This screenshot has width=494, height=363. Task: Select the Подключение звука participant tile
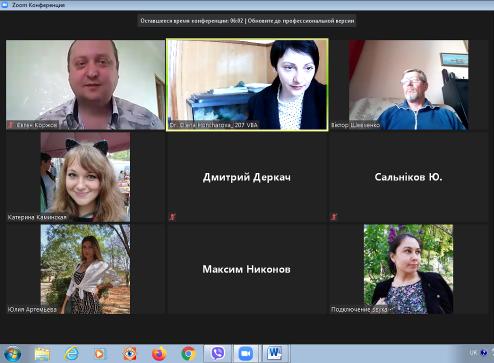[409, 269]
